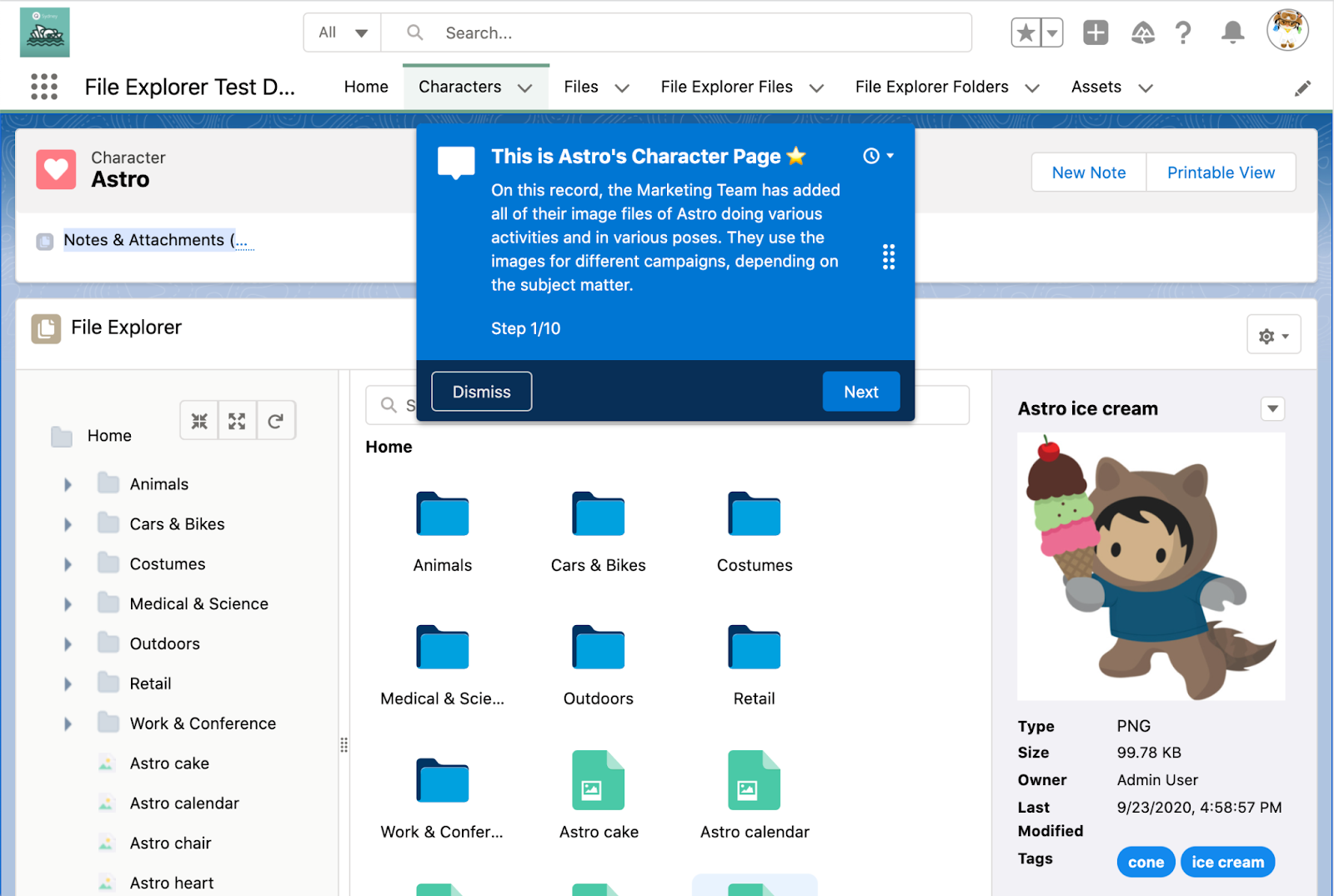Expand the File Explorer Files chevron

coord(817,88)
